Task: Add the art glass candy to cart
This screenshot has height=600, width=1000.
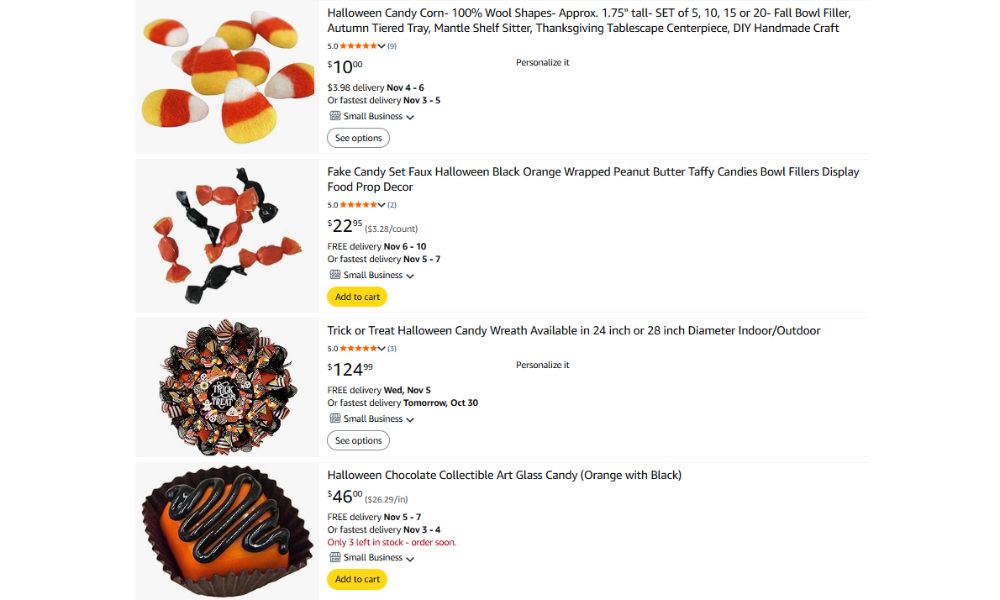Action: coord(357,579)
